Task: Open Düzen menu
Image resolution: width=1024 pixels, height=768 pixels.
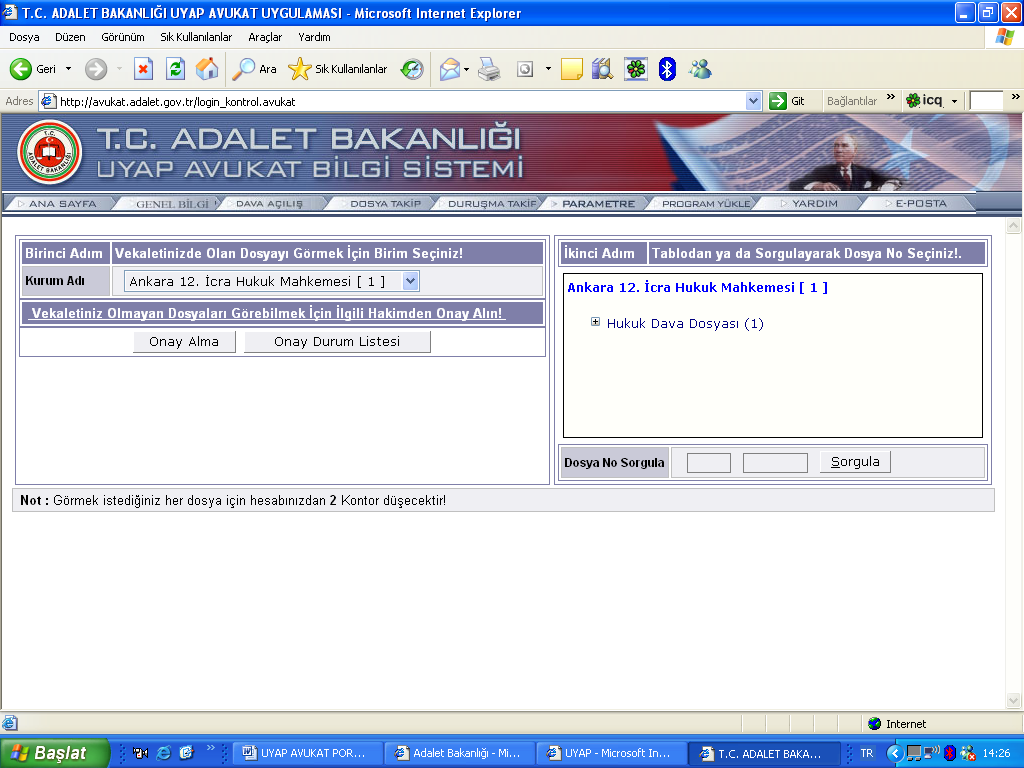Action: (x=70, y=37)
